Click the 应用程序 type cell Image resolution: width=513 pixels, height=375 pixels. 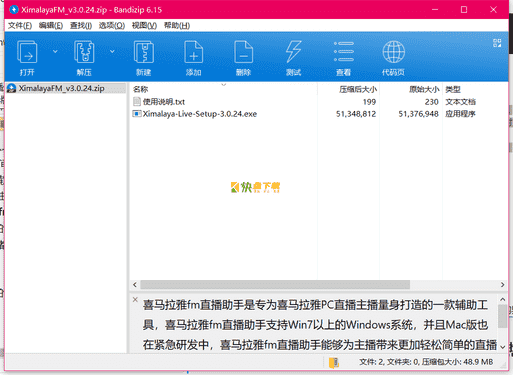460,114
